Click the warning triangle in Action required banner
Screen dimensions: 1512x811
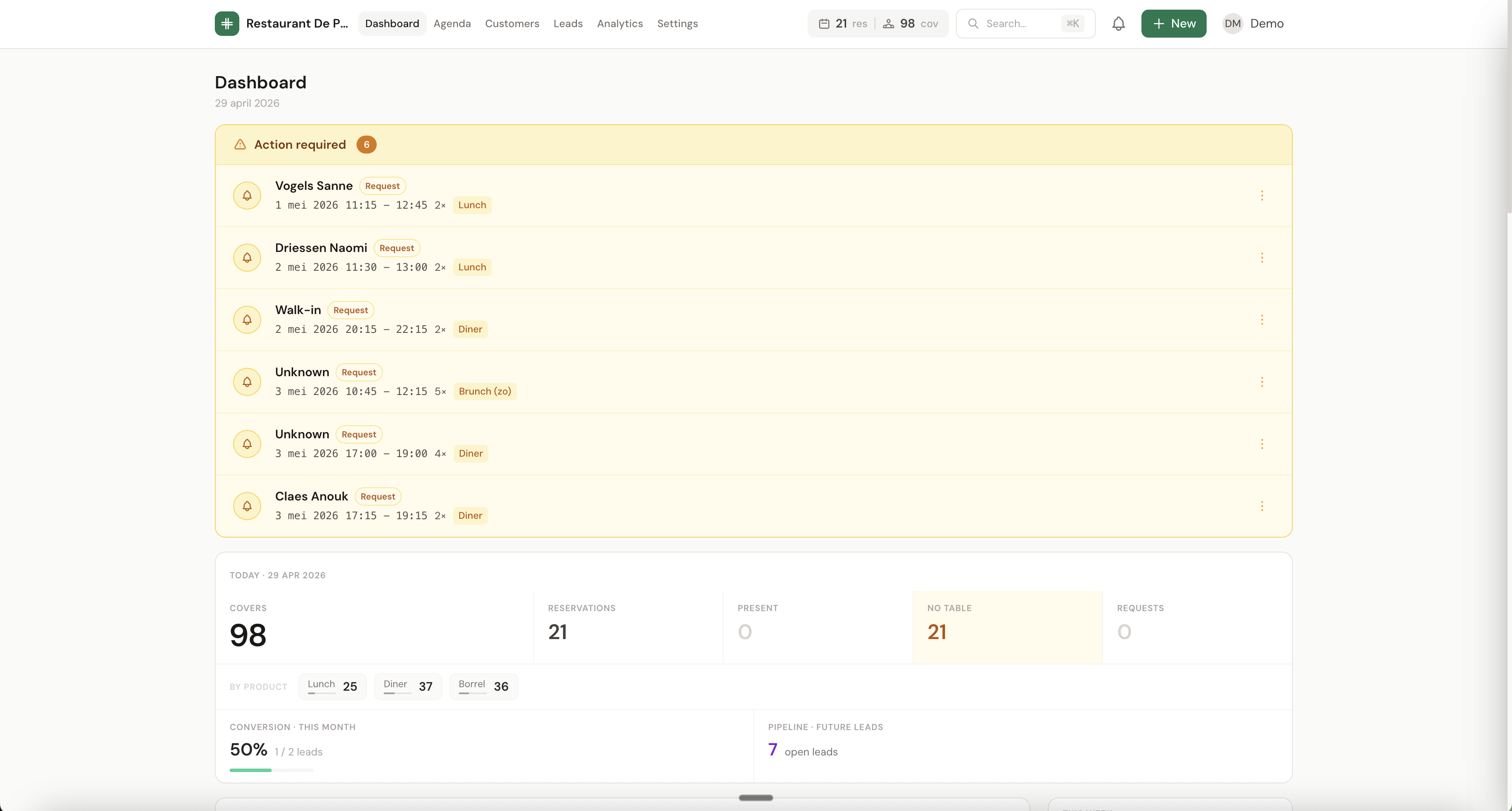(240, 144)
